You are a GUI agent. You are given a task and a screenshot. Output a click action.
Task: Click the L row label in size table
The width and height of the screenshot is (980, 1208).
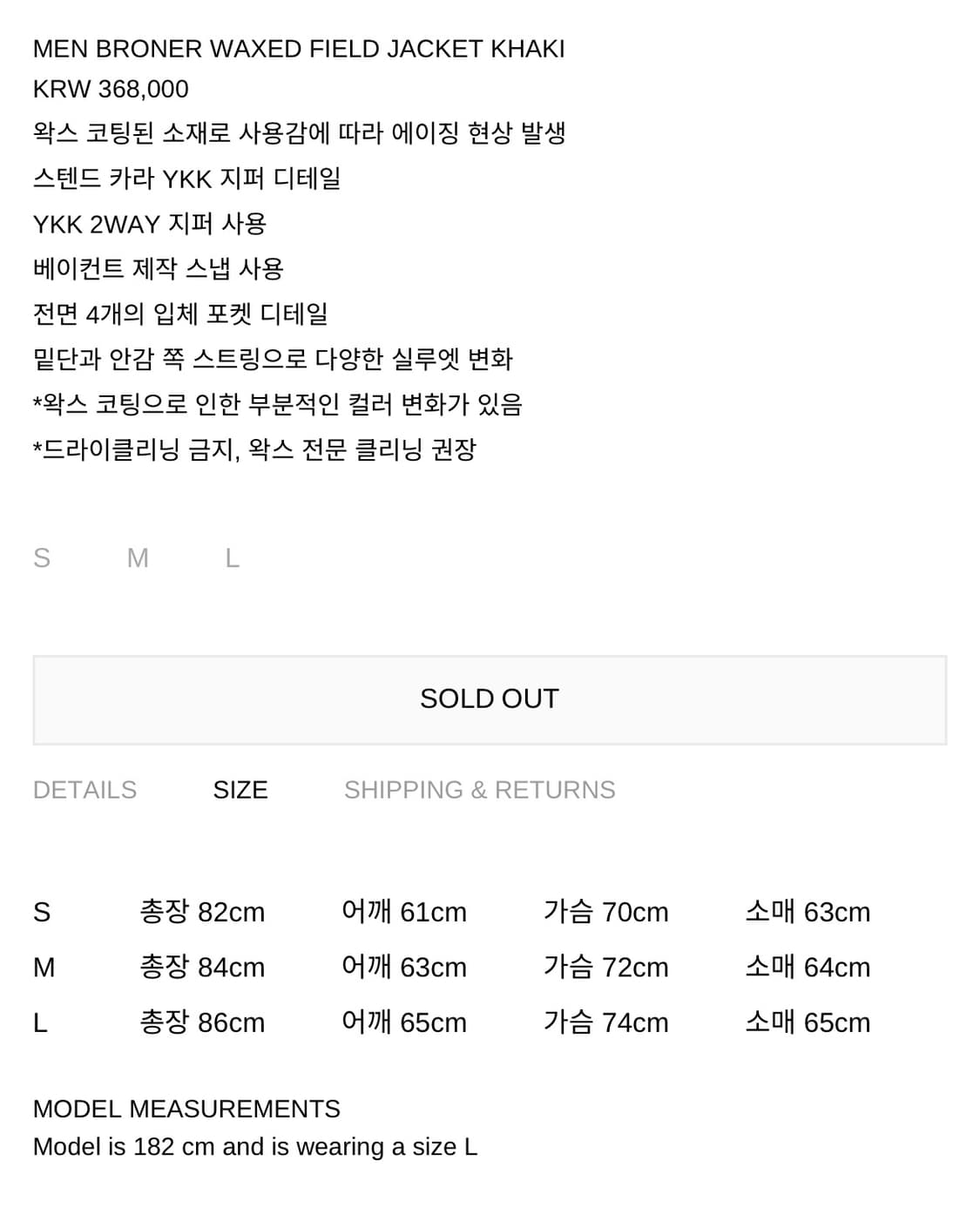click(40, 1022)
